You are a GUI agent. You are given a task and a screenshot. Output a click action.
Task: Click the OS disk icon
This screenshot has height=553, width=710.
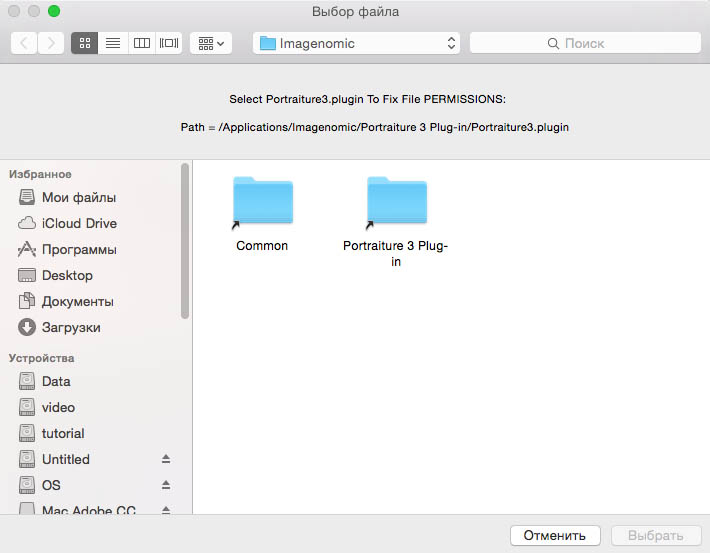click(x=27, y=485)
